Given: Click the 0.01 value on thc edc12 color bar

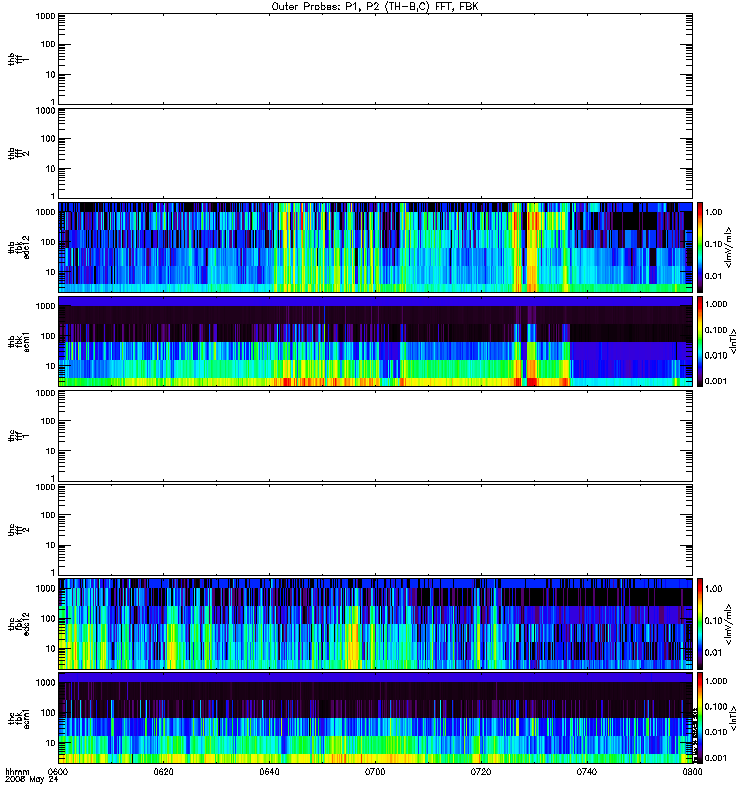Looking at the screenshot, I should (713, 653).
